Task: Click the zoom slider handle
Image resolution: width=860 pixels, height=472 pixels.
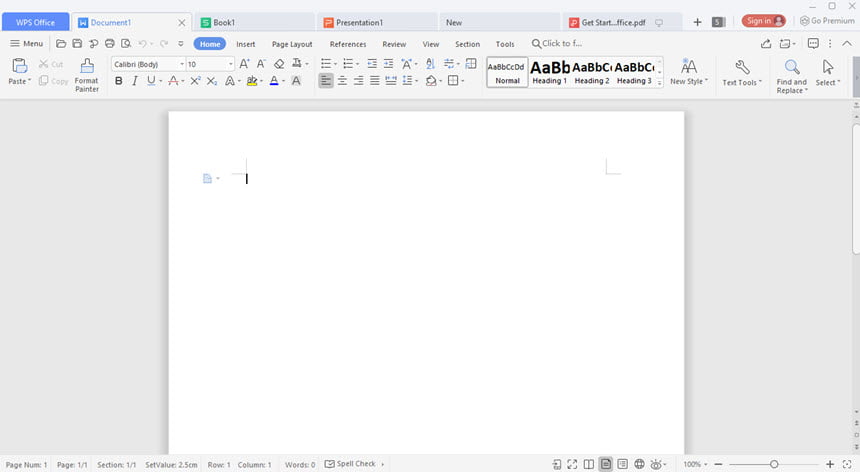Action: pyautogui.click(x=774, y=464)
